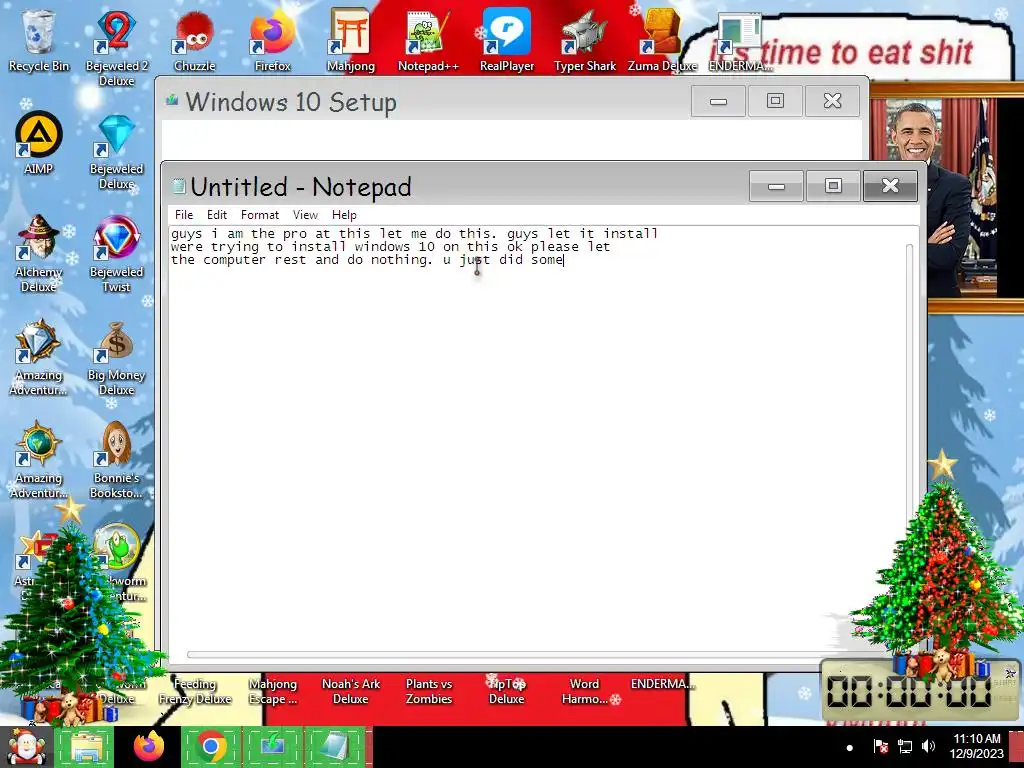
Task: Open Big Money Deluxe money bag icon
Action: (116, 358)
